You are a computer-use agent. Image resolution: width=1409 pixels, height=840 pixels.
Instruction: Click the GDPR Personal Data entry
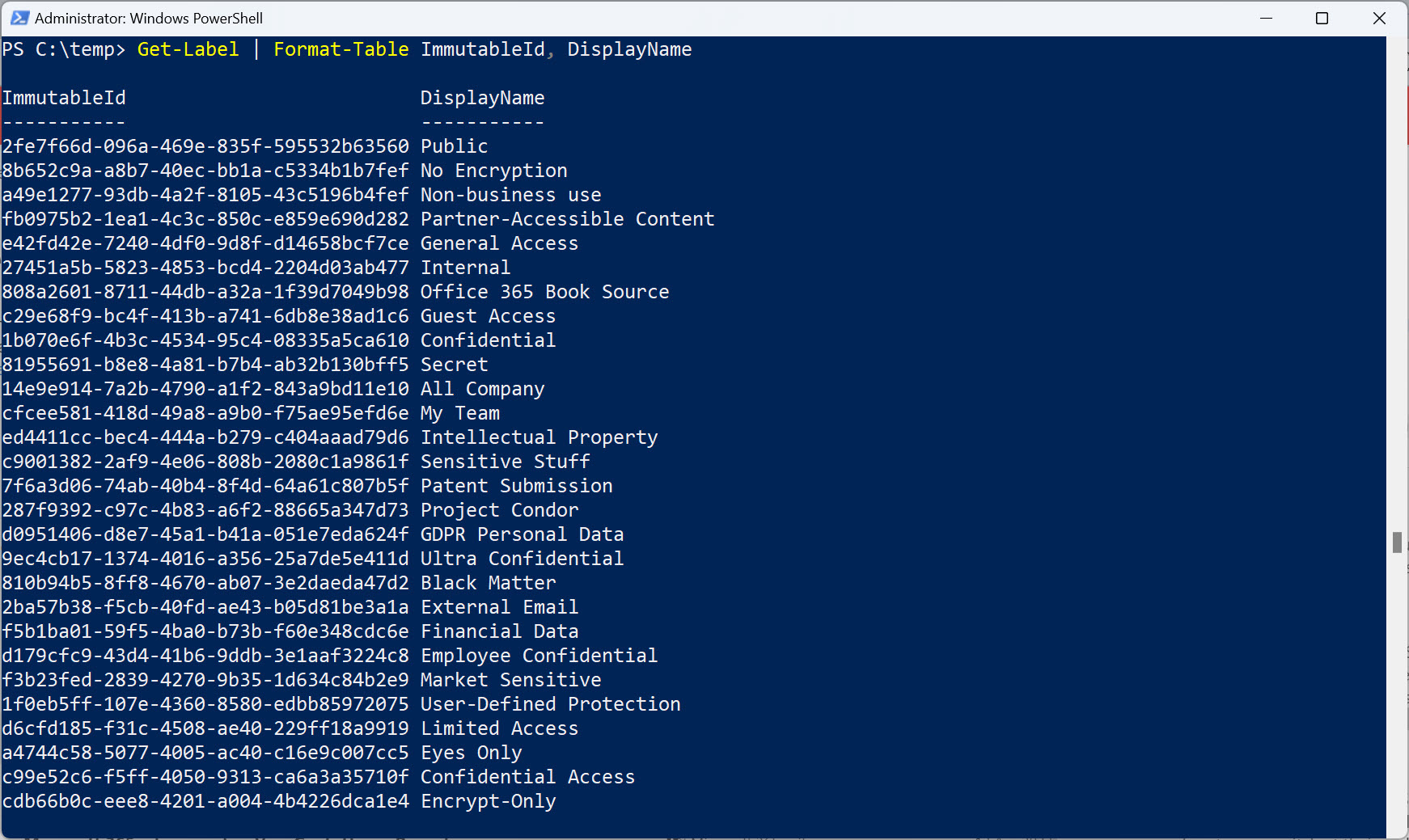pos(522,534)
